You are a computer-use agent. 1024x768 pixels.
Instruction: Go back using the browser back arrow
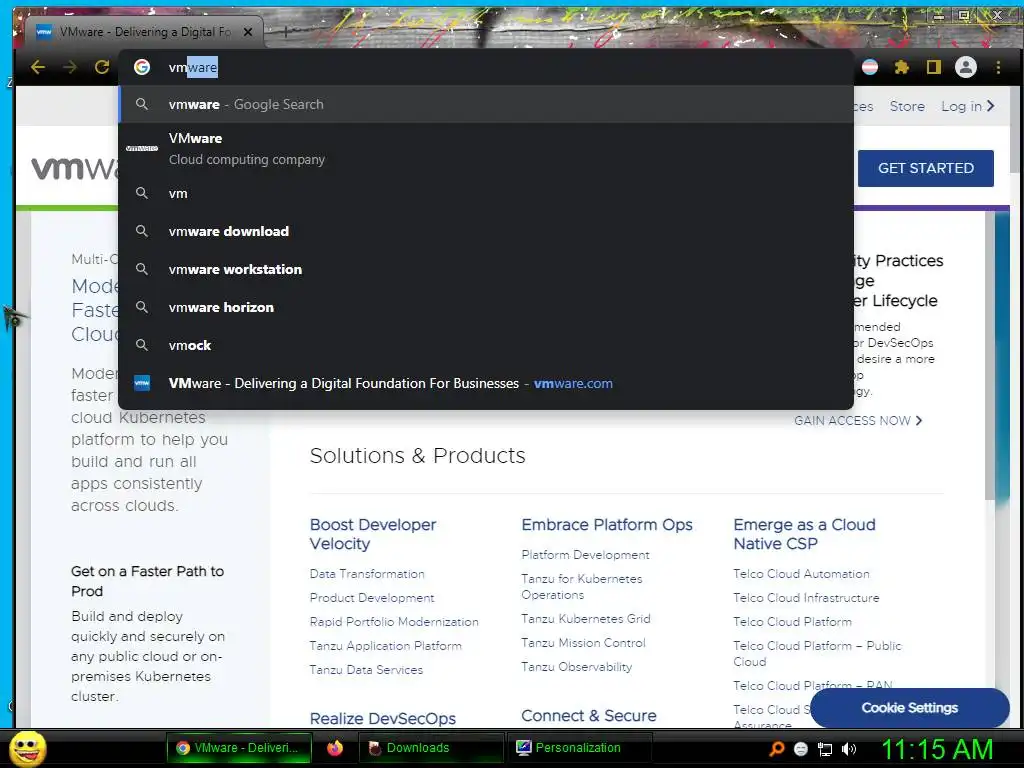point(38,67)
